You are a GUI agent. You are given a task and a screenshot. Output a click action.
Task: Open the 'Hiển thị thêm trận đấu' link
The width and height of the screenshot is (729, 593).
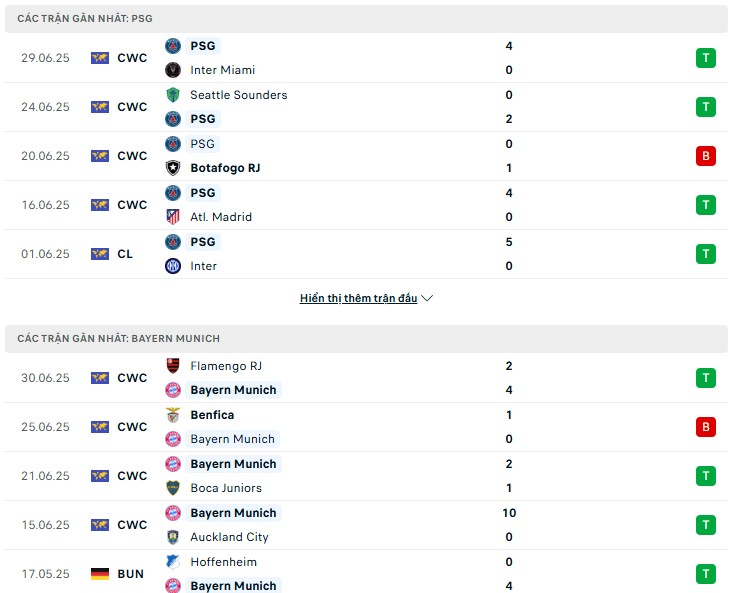pyautogui.click(x=358, y=298)
